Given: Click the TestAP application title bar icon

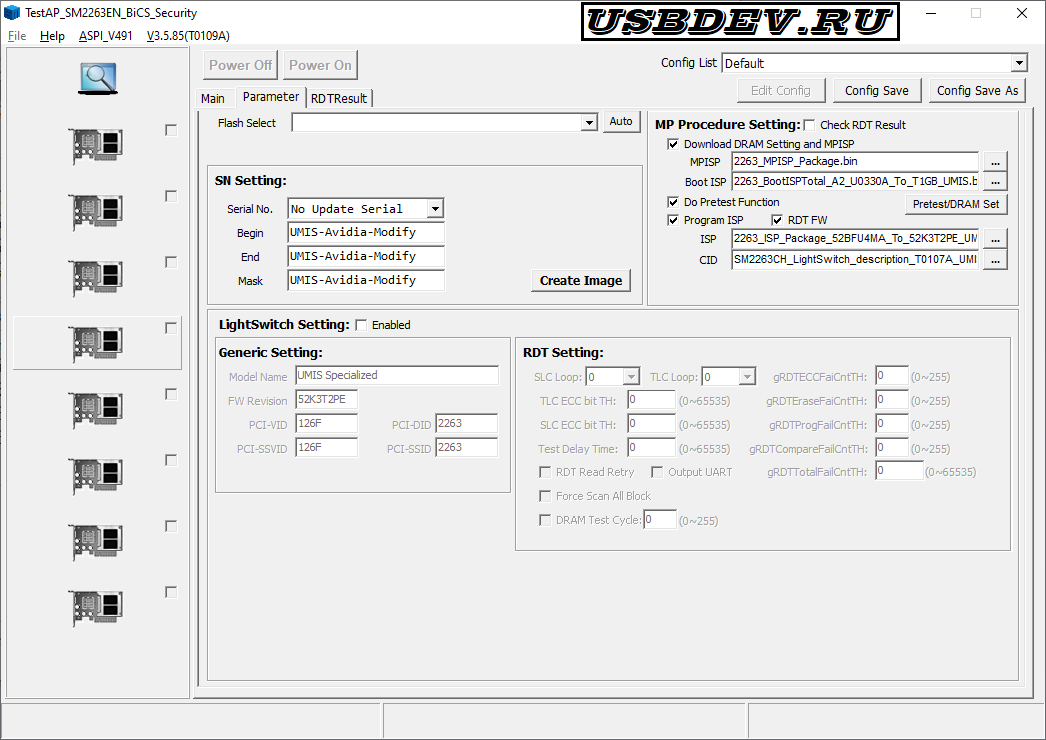Looking at the screenshot, I should click(12, 13).
